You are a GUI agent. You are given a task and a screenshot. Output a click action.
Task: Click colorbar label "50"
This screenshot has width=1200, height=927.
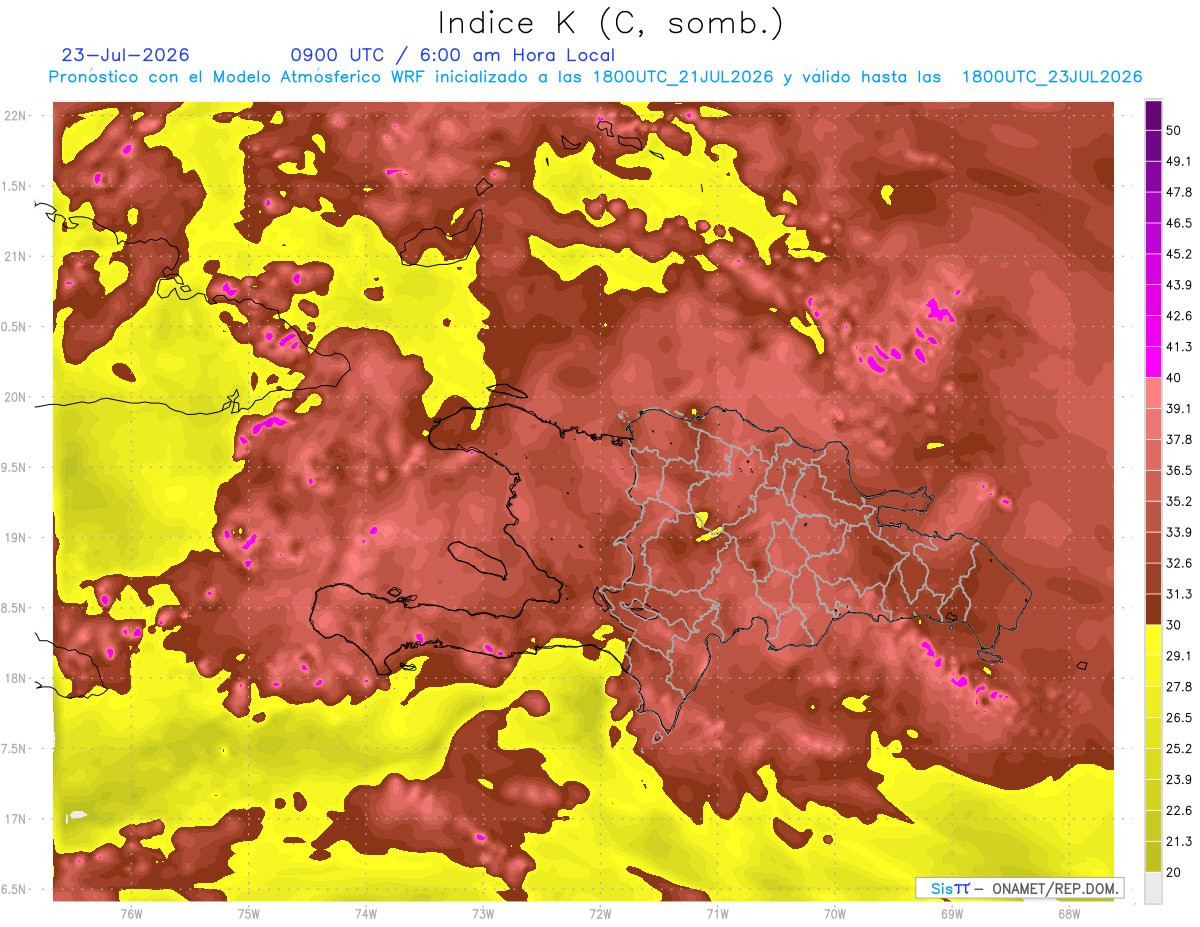coord(1174,130)
